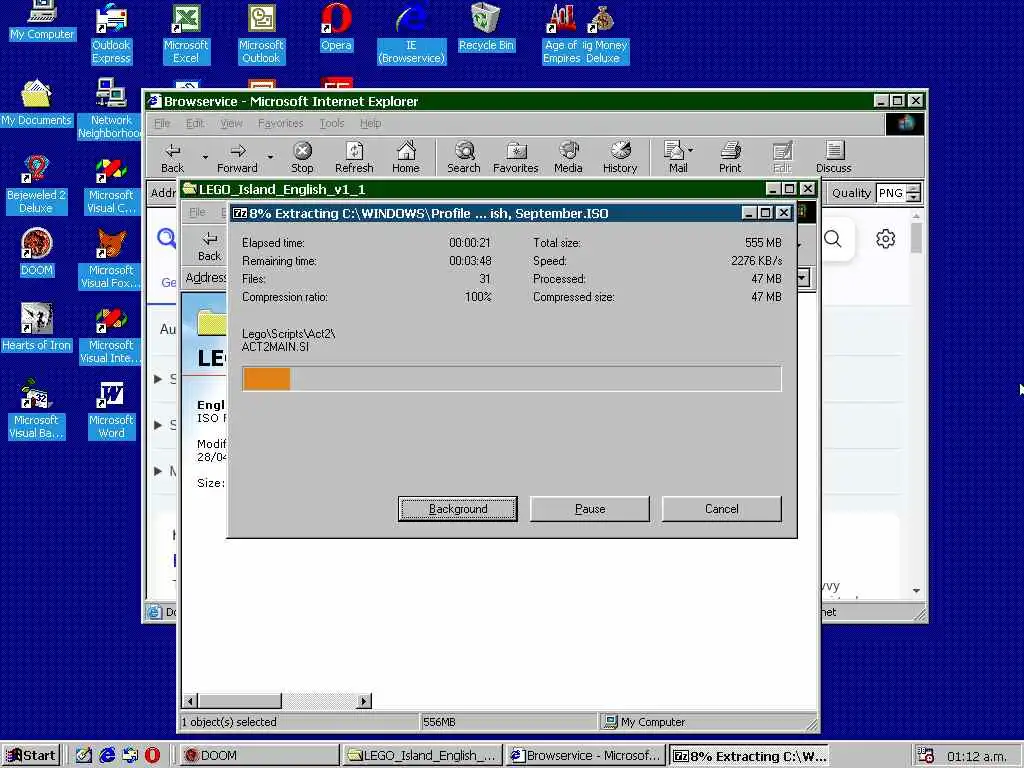Open the Forward history dropdown arrow

(270, 157)
